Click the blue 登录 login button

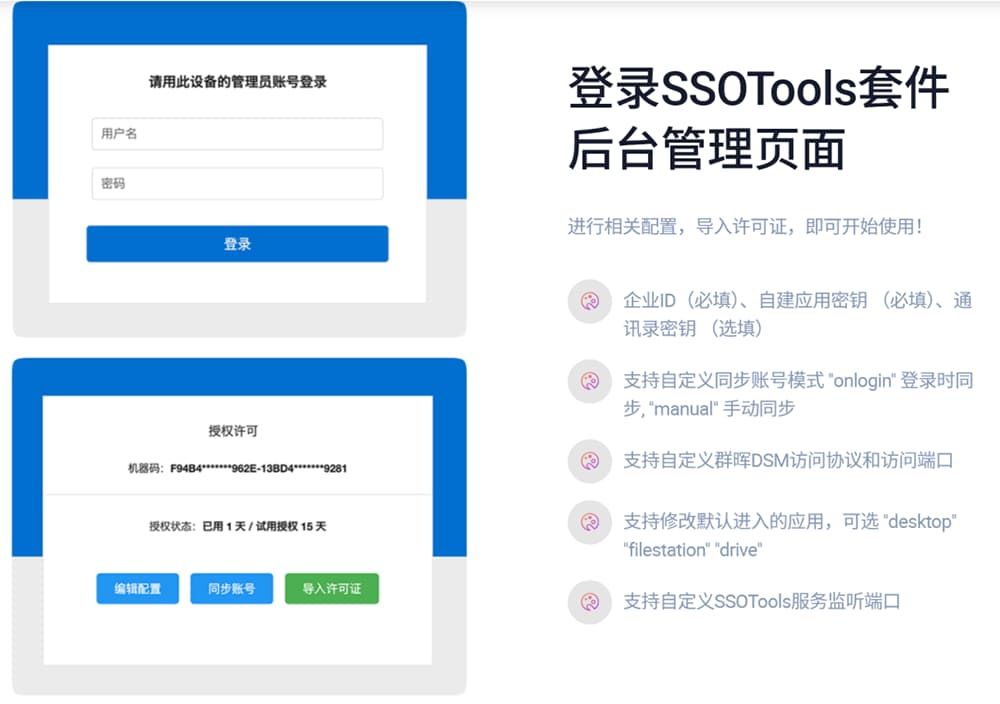[x=237, y=244]
